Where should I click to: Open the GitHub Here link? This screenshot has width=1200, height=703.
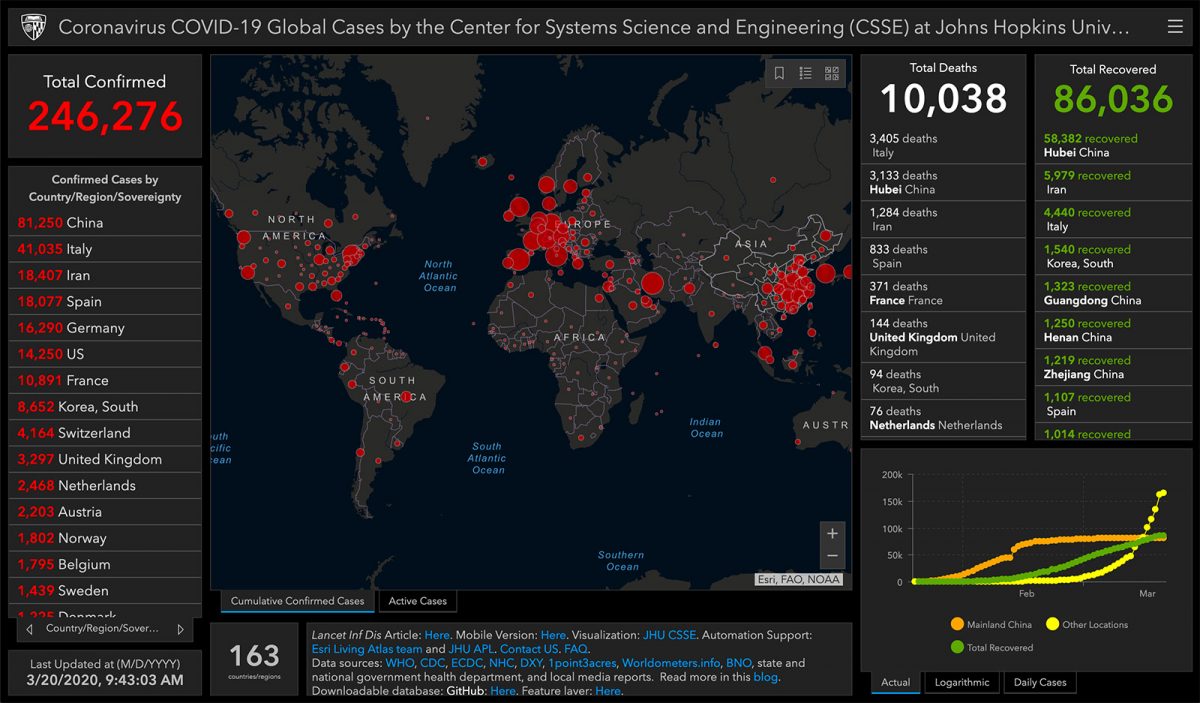(x=503, y=691)
